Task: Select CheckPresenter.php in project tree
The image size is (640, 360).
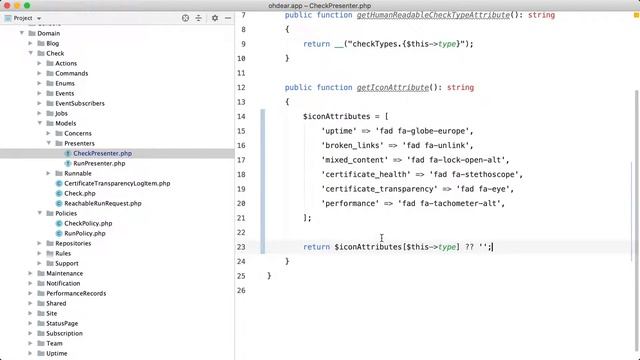Action: [x=102, y=153]
